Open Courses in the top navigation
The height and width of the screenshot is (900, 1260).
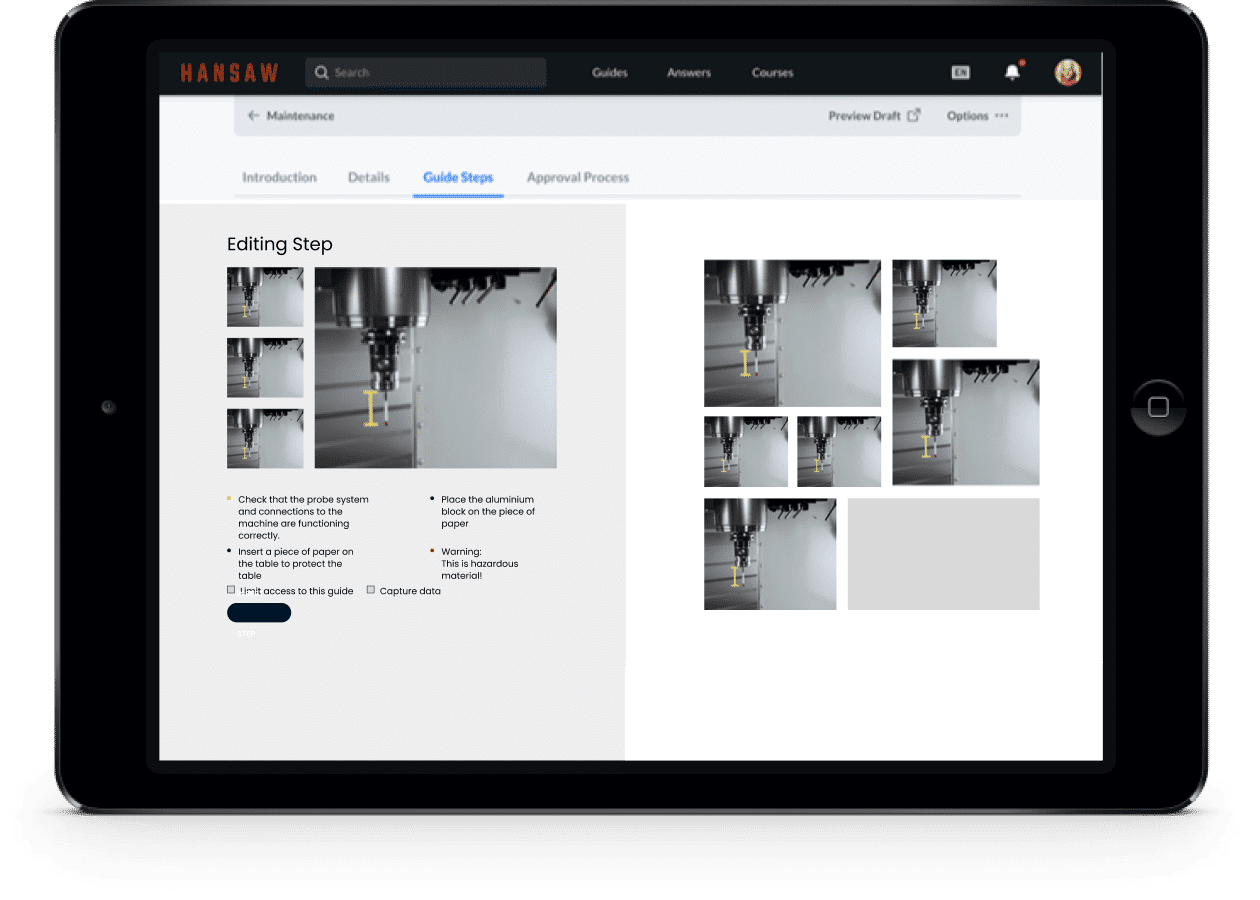tap(772, 73)
